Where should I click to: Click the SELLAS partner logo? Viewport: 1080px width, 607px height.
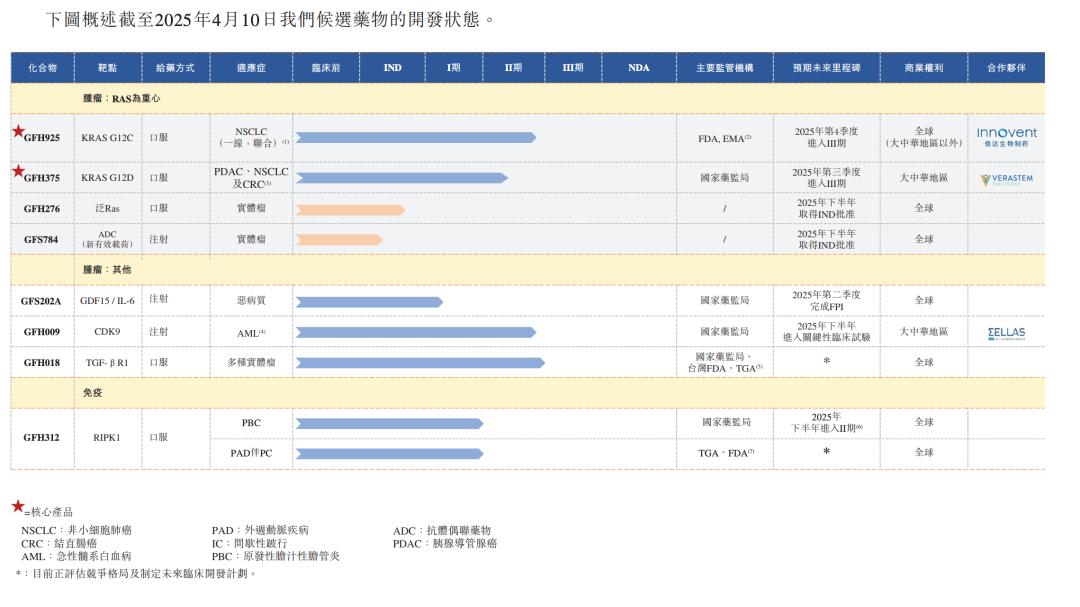1006,333
